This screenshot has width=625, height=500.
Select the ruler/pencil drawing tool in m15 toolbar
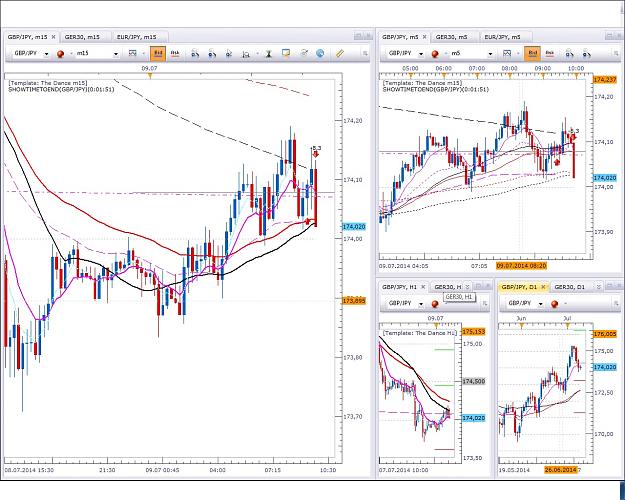[x=340, y=53]
